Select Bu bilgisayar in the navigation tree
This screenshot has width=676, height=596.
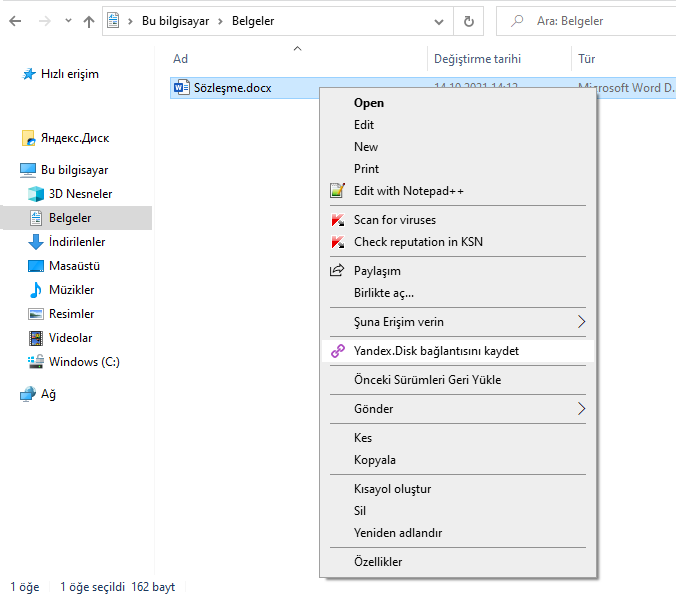tap(74, 170)
